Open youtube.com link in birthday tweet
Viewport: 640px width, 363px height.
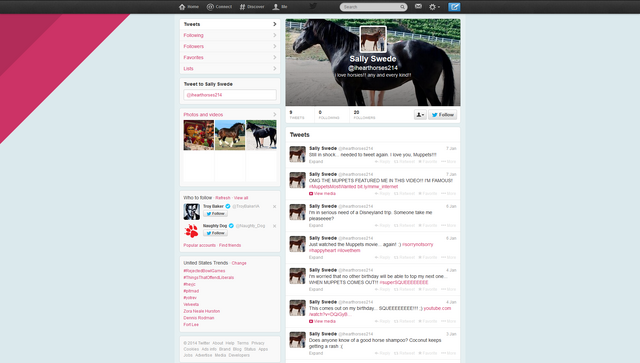tap(437, 308)
